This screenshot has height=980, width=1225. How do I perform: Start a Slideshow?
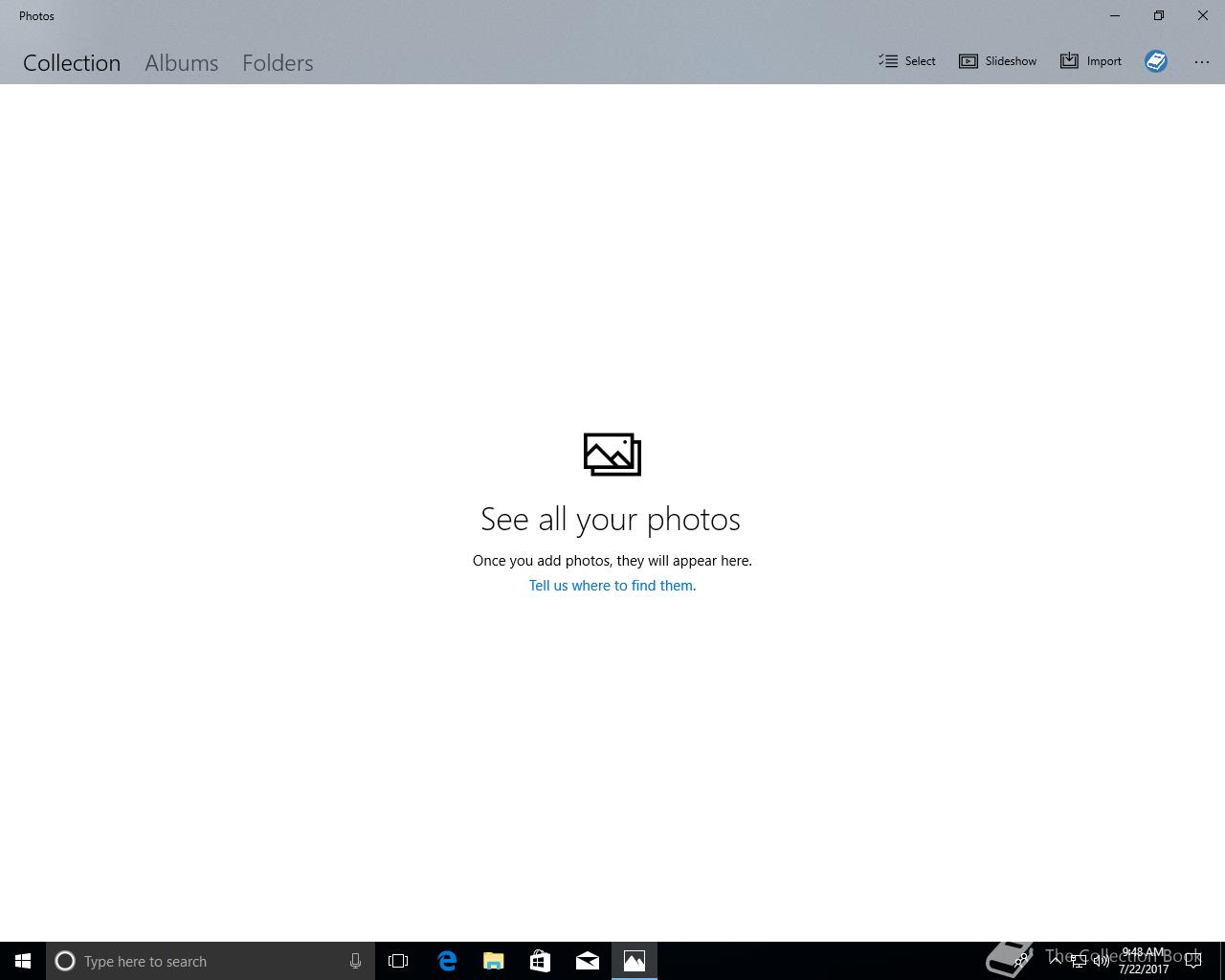(x=998, y=61)
